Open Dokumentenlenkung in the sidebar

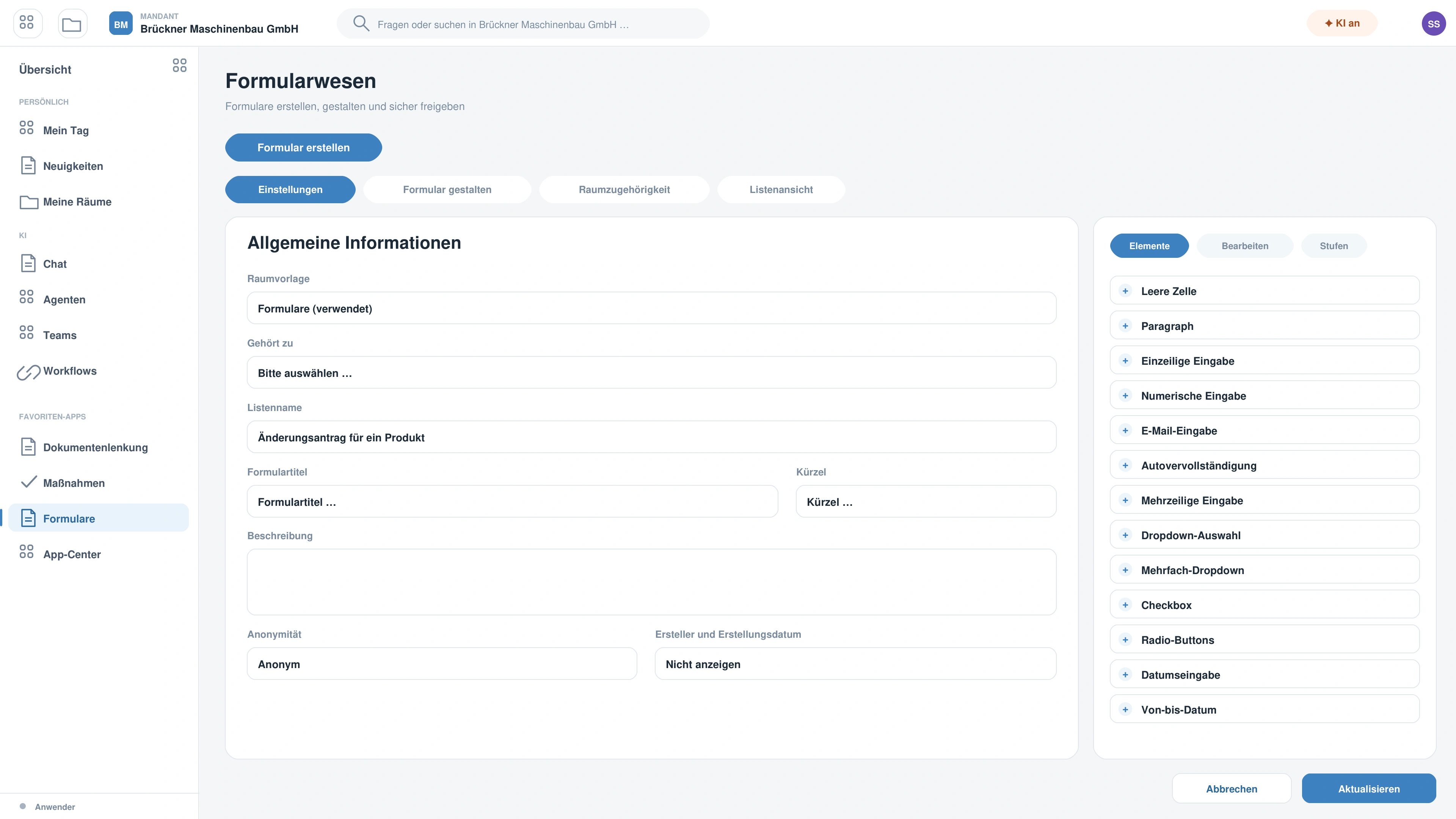[x=98, y=447]
